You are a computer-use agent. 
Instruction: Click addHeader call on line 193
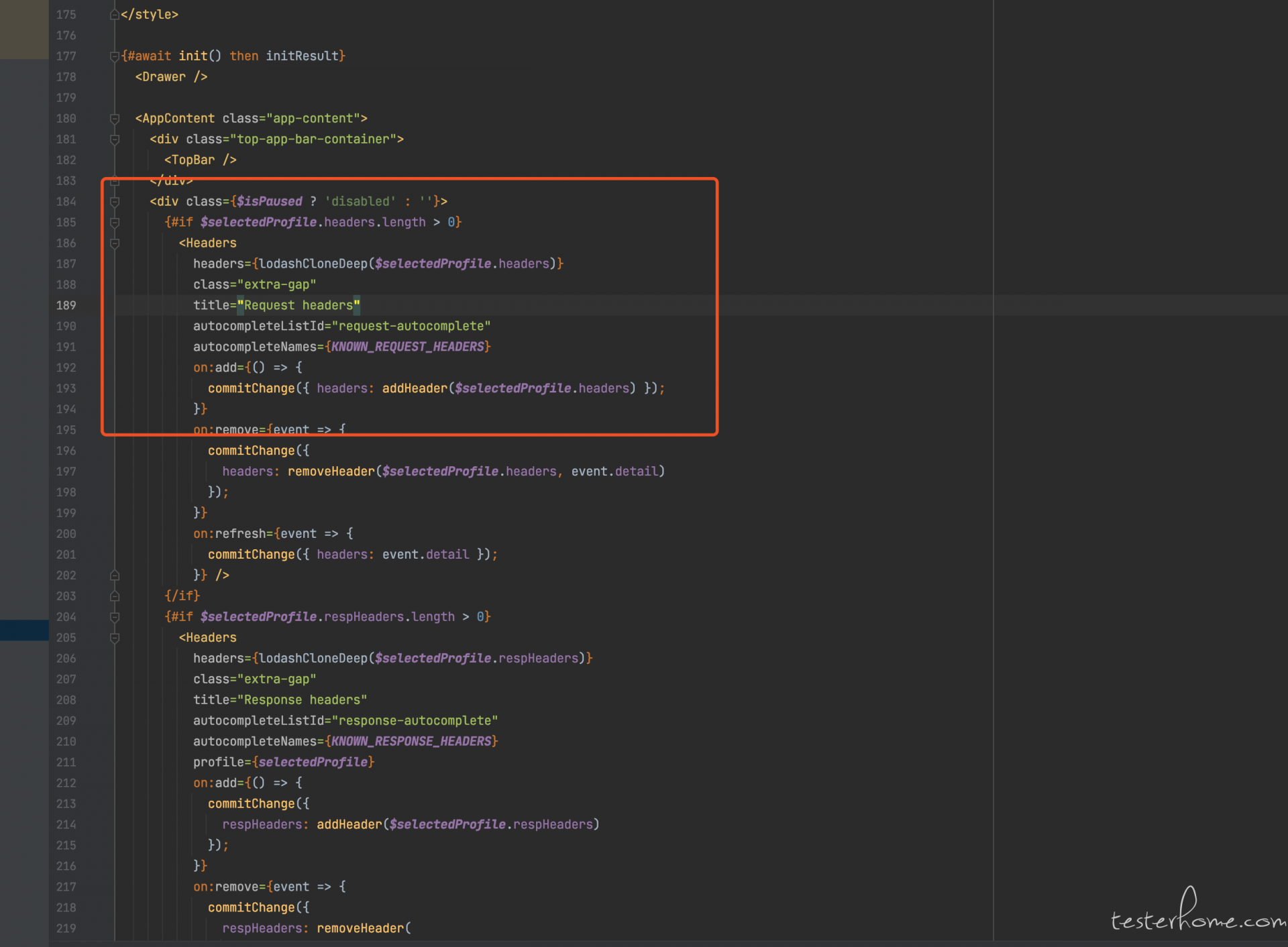coord(415,389)
